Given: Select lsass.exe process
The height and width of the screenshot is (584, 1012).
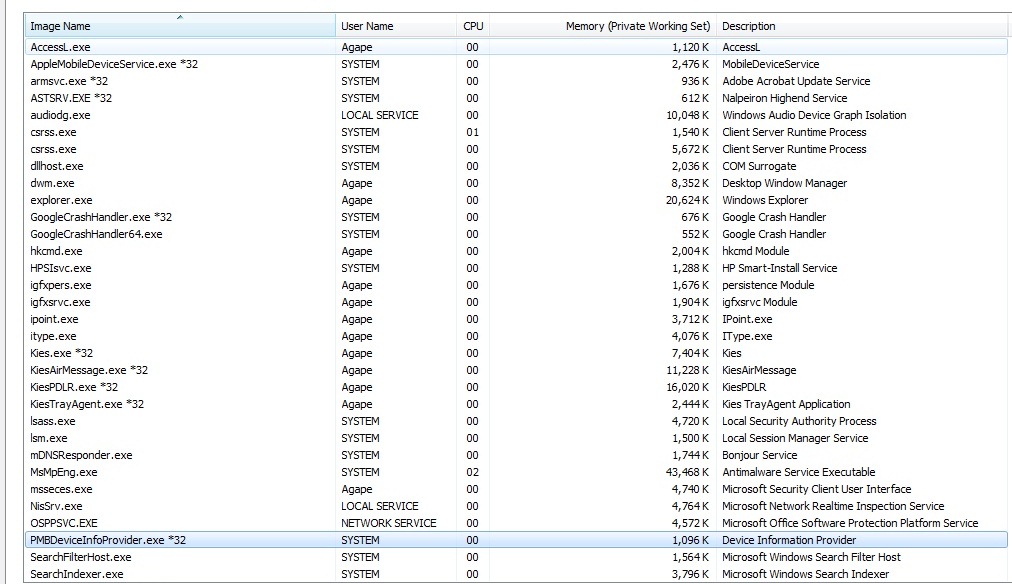Looking at the screenshot, I should tap(516, 421).
